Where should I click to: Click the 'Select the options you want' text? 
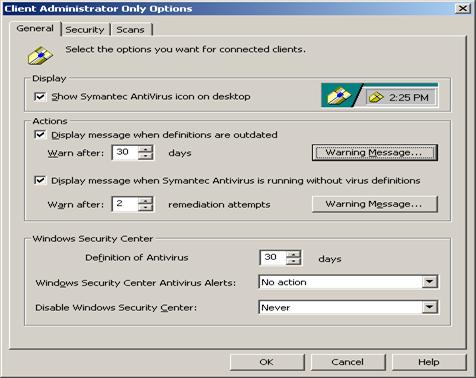[185, 49]
